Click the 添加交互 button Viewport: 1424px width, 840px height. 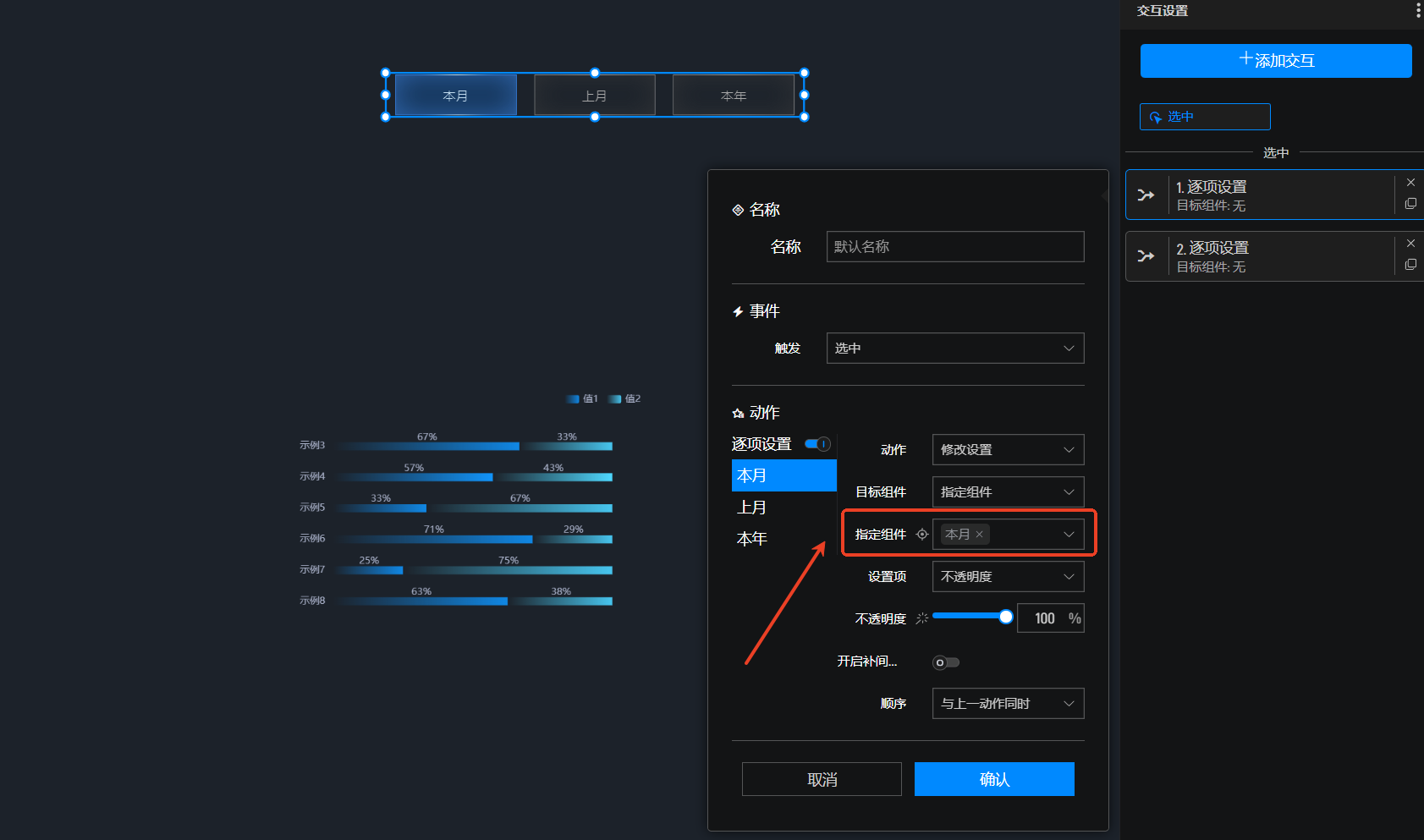pyautogui.click(x=1275, y=61)
